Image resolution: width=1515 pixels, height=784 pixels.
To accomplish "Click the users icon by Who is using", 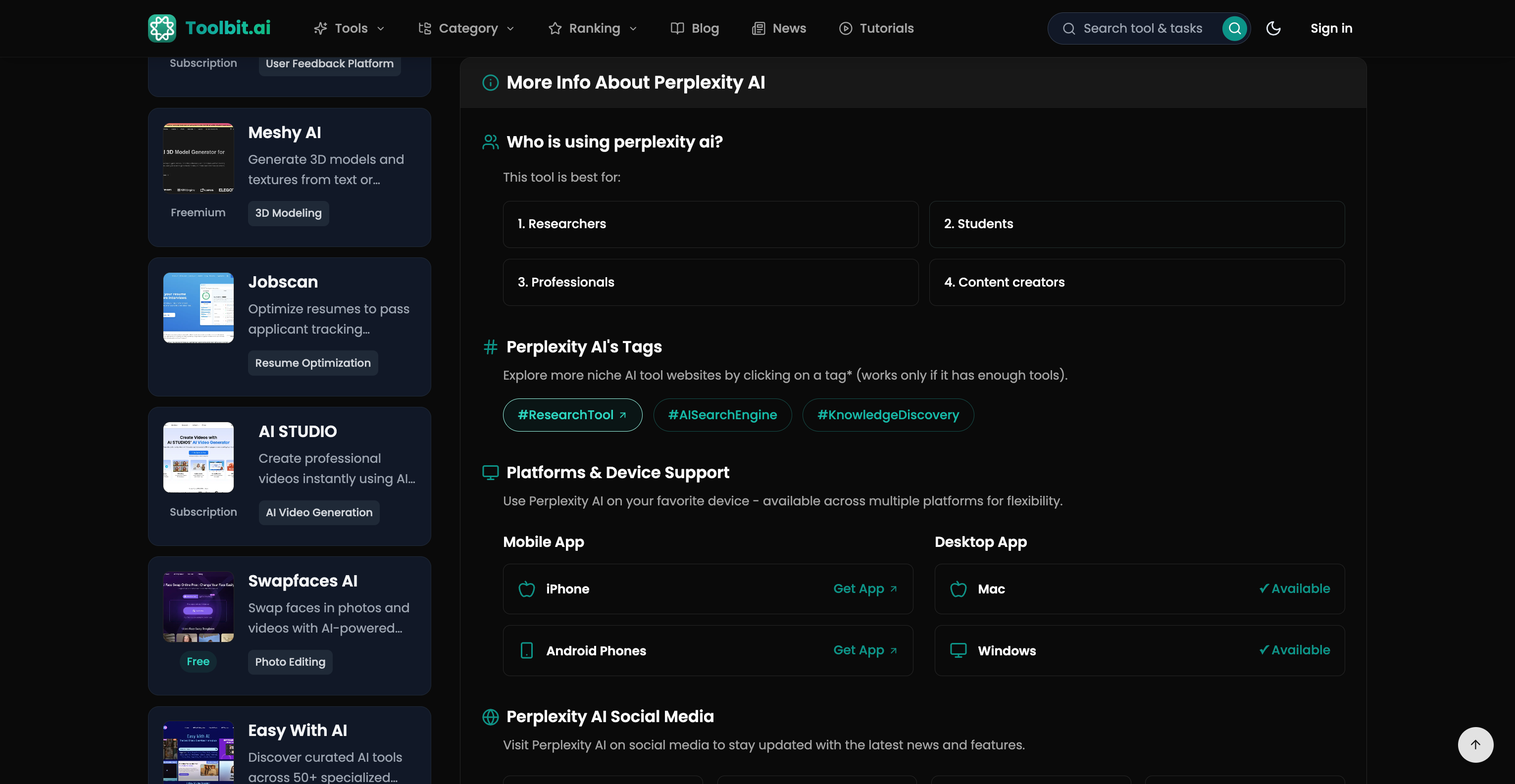I will click(x=490, y=142).
